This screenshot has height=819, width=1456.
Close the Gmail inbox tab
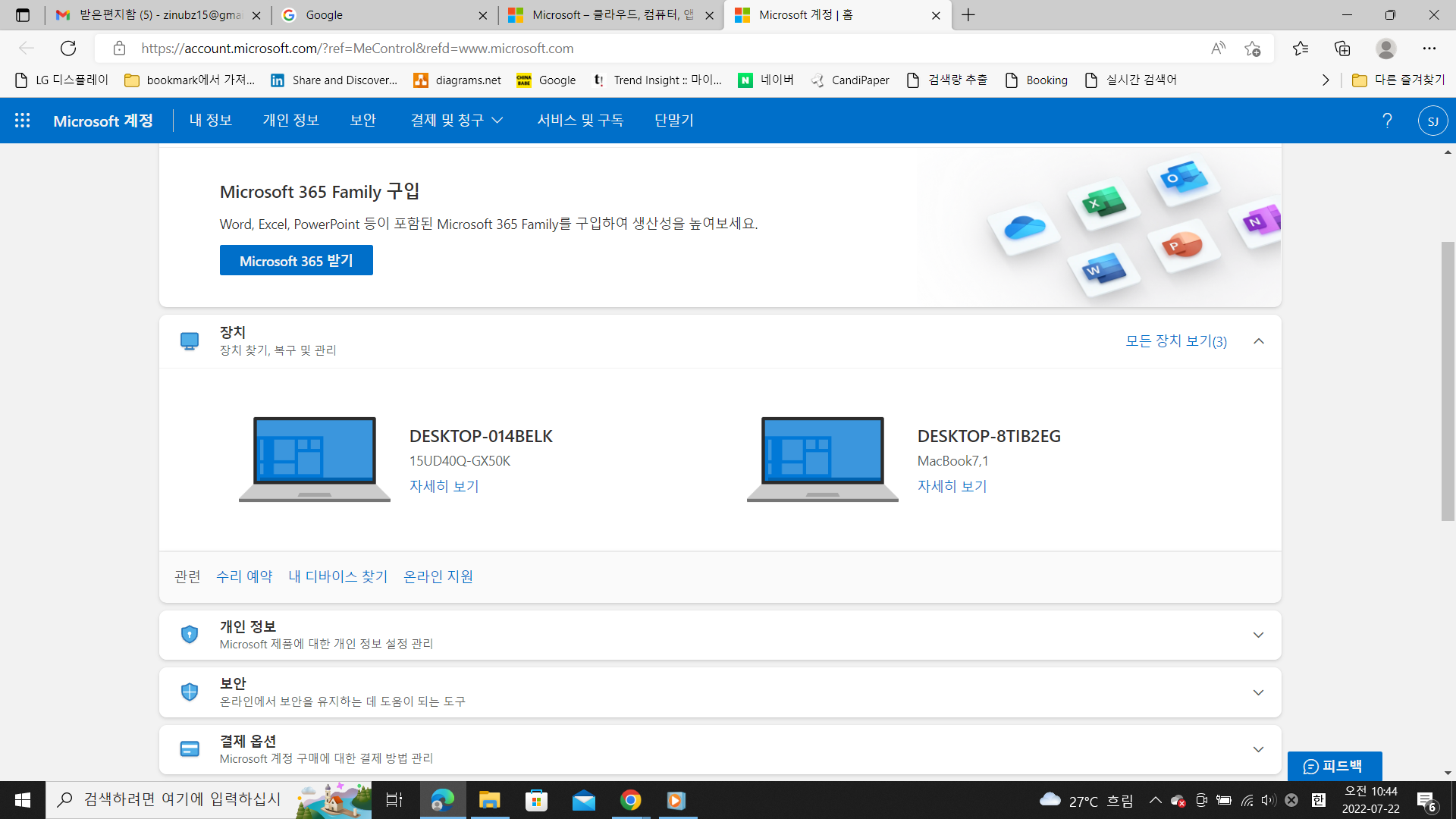[256, 15]
